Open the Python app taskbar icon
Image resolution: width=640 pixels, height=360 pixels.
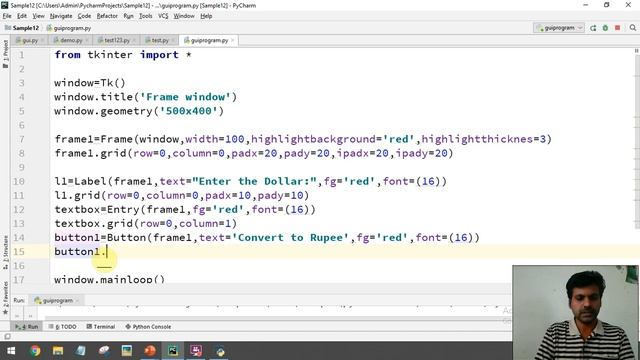(220, 351)
